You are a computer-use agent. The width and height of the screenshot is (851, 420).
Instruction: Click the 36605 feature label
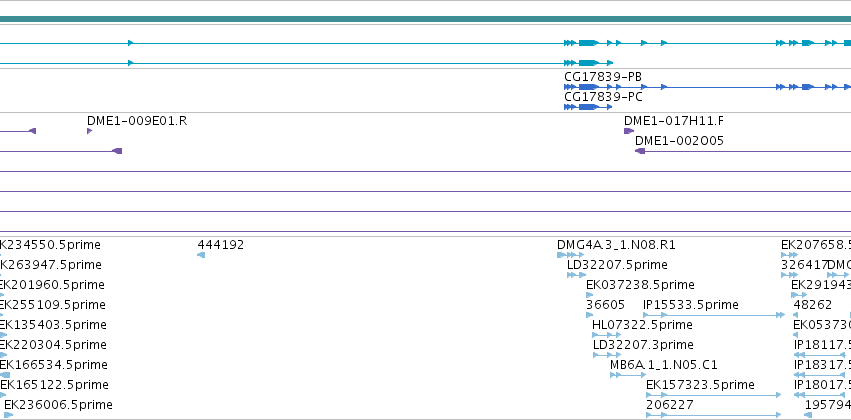[606, 304]
